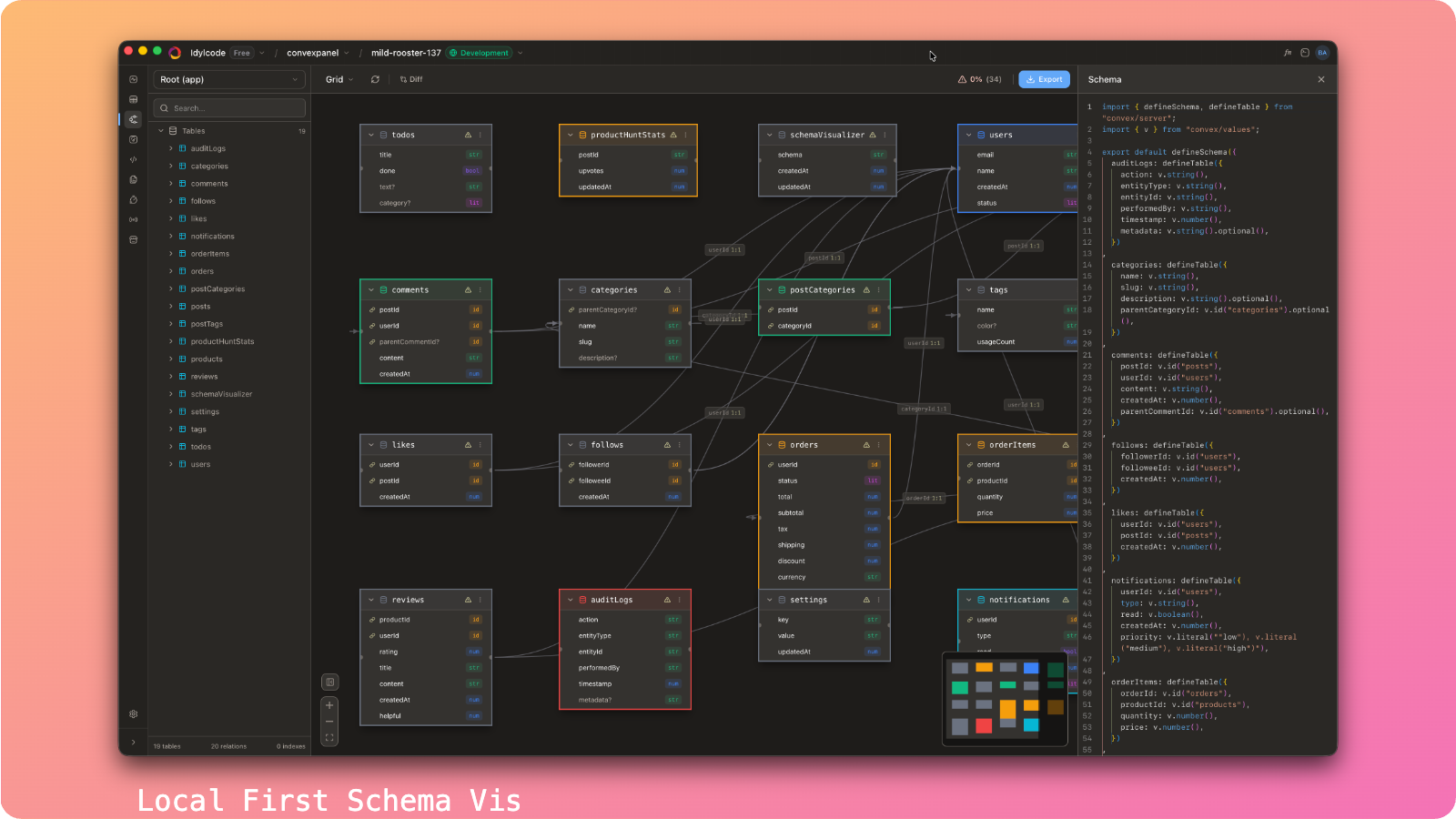Click mild-rooster-137 deployment name
This screenshot has width=1456, height=819.
(x=406, y=53)
